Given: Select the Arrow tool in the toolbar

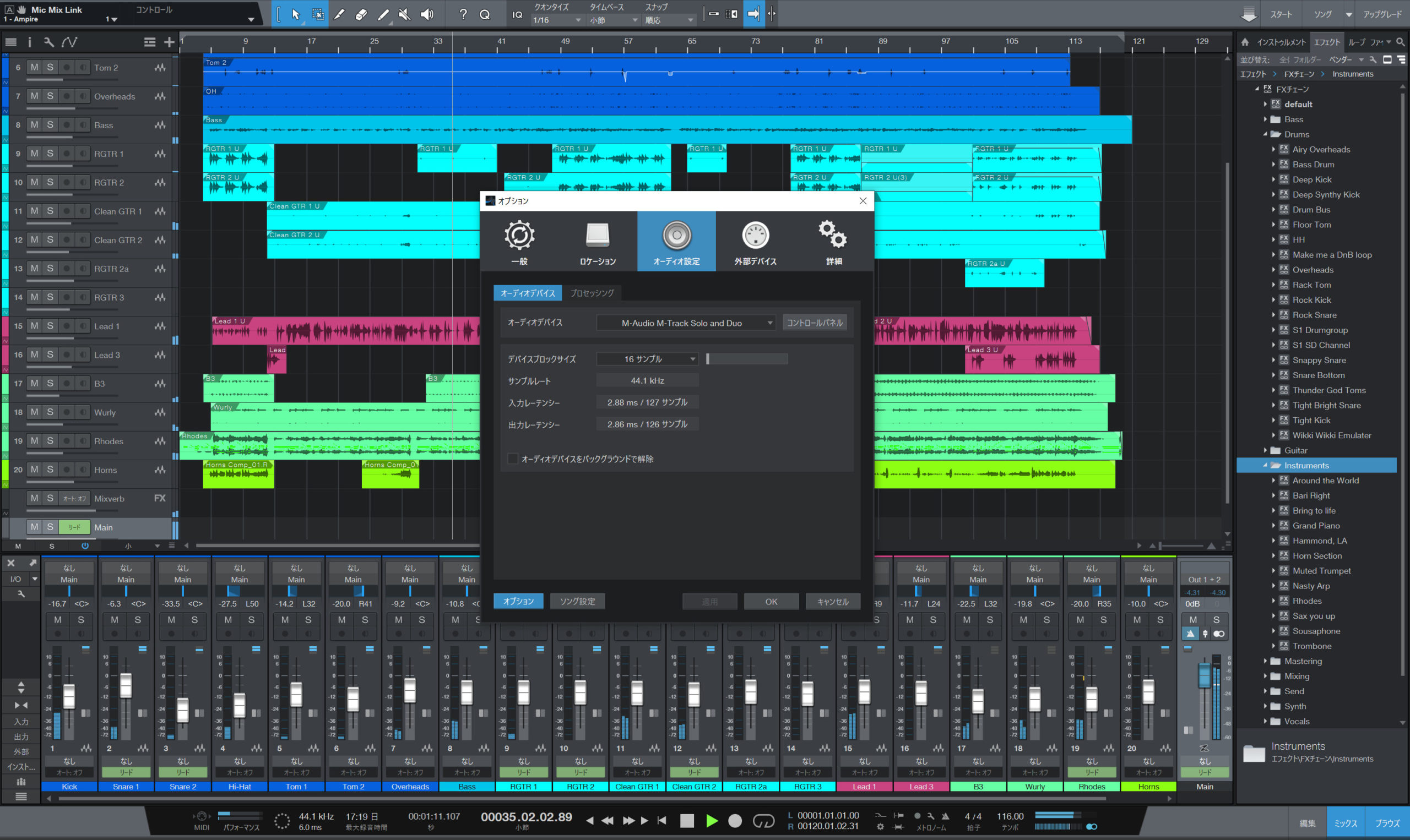Looking at the screenshot, I should click(x=296, y=14).
